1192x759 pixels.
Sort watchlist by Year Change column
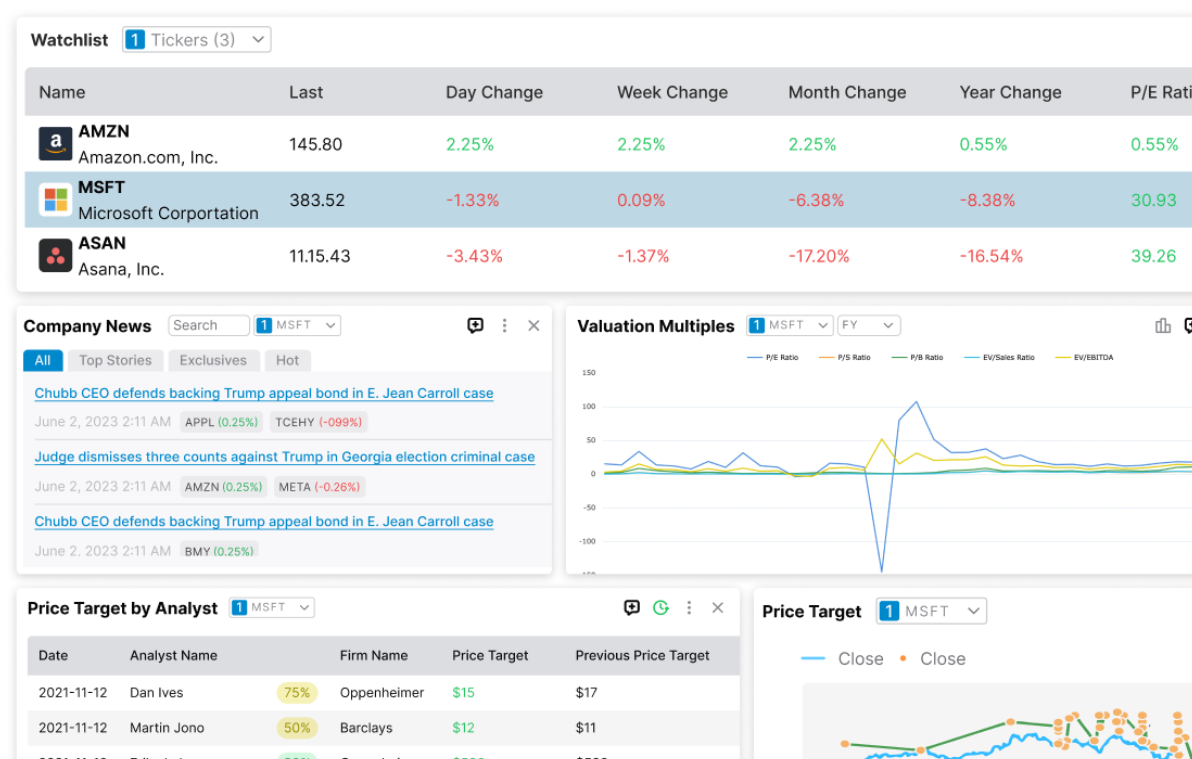coord(1010,92)
